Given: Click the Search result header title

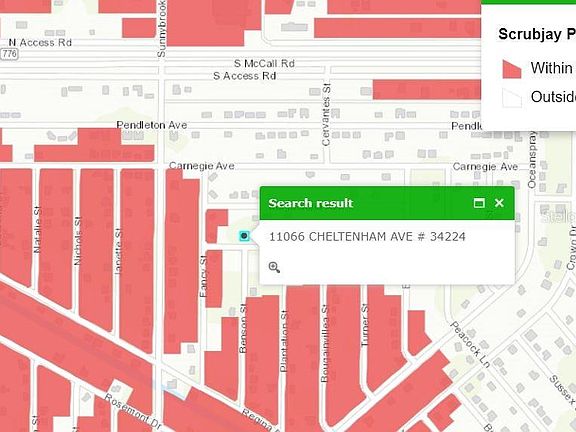Looking at the screenshot, I should (310, 203).
